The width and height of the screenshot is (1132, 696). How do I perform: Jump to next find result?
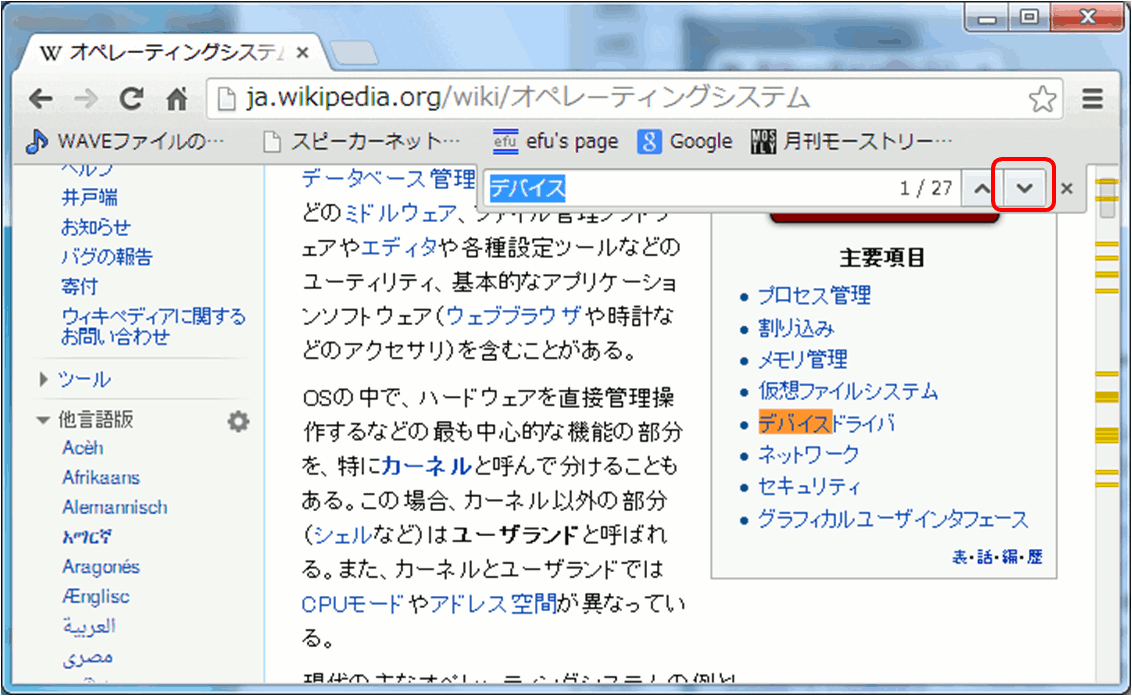(1023, 189)
